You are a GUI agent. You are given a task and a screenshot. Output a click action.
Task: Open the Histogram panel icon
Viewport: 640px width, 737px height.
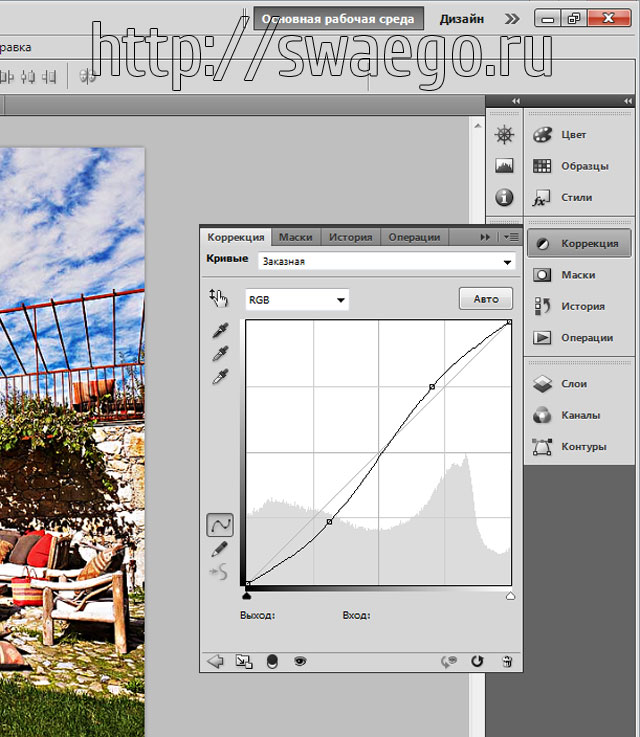click(504, 165)
